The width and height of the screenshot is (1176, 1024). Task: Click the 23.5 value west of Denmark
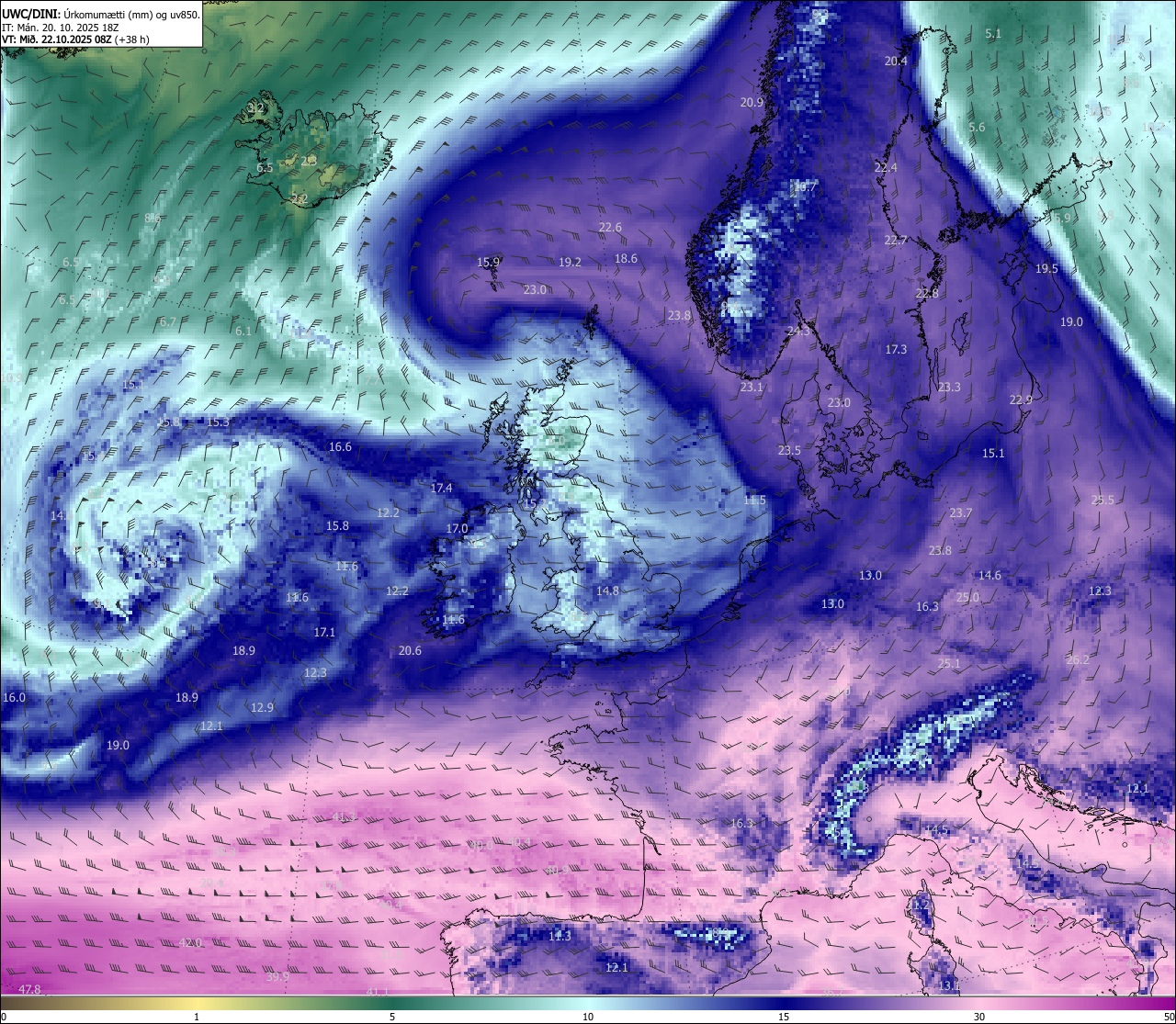(789, 451)
